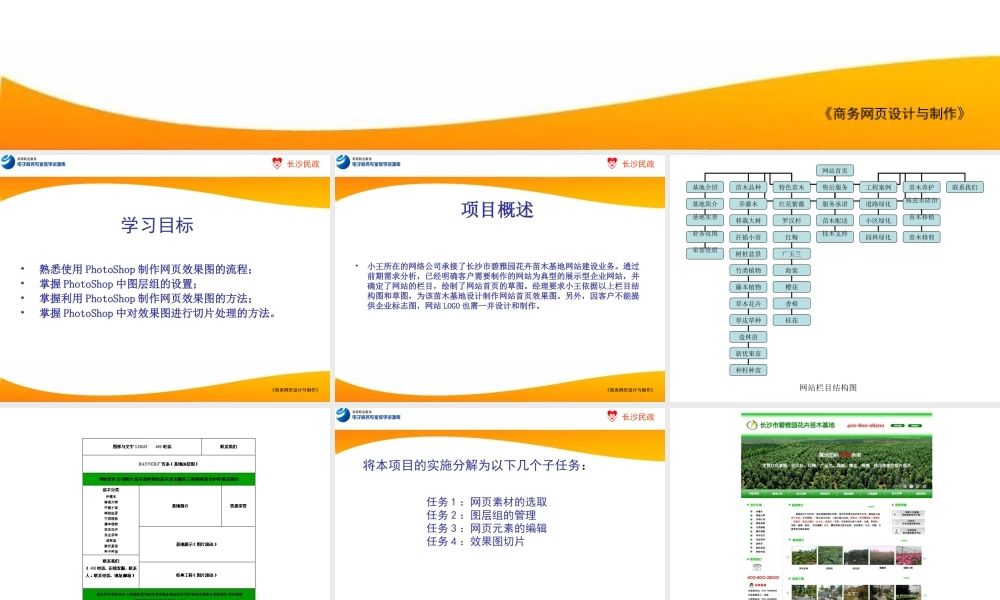Viewport: 1000px width, 600px height.
Task: Click the person icon in the mockup right panel
Action: tap(897, 530)
